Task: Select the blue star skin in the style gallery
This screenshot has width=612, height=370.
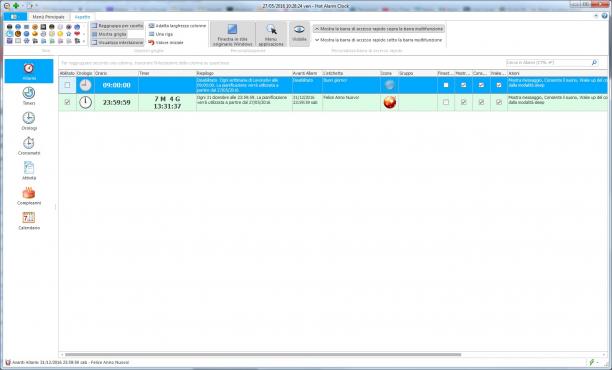Action: [x=69, y=34]
